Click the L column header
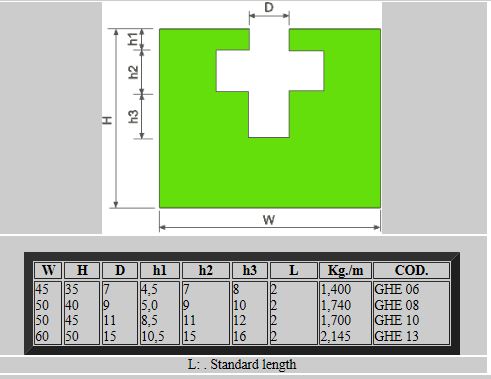This screenshot has width=491, height=379. [x=293, y=270]
